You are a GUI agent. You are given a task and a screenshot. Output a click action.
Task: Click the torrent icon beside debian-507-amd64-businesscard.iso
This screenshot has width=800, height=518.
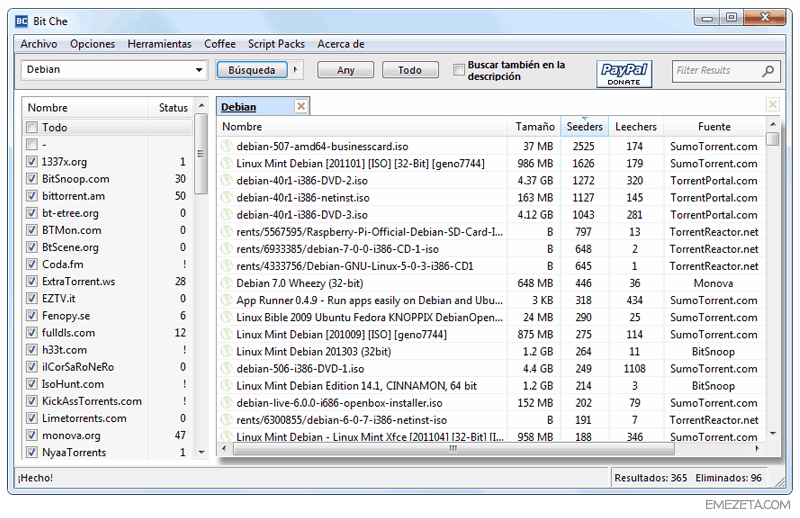point(227,146)
